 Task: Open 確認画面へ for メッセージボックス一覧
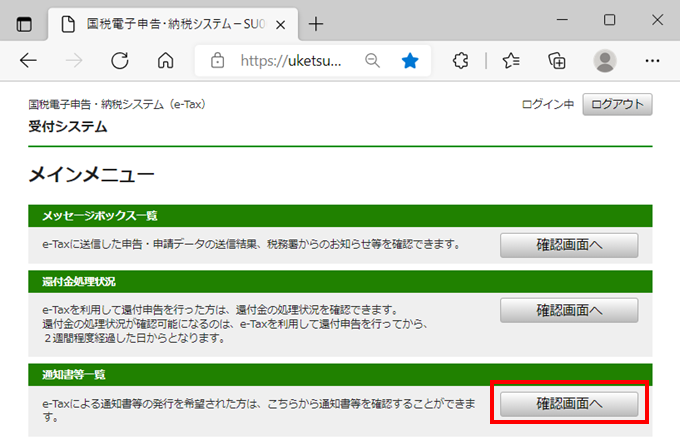click(568, 246)
